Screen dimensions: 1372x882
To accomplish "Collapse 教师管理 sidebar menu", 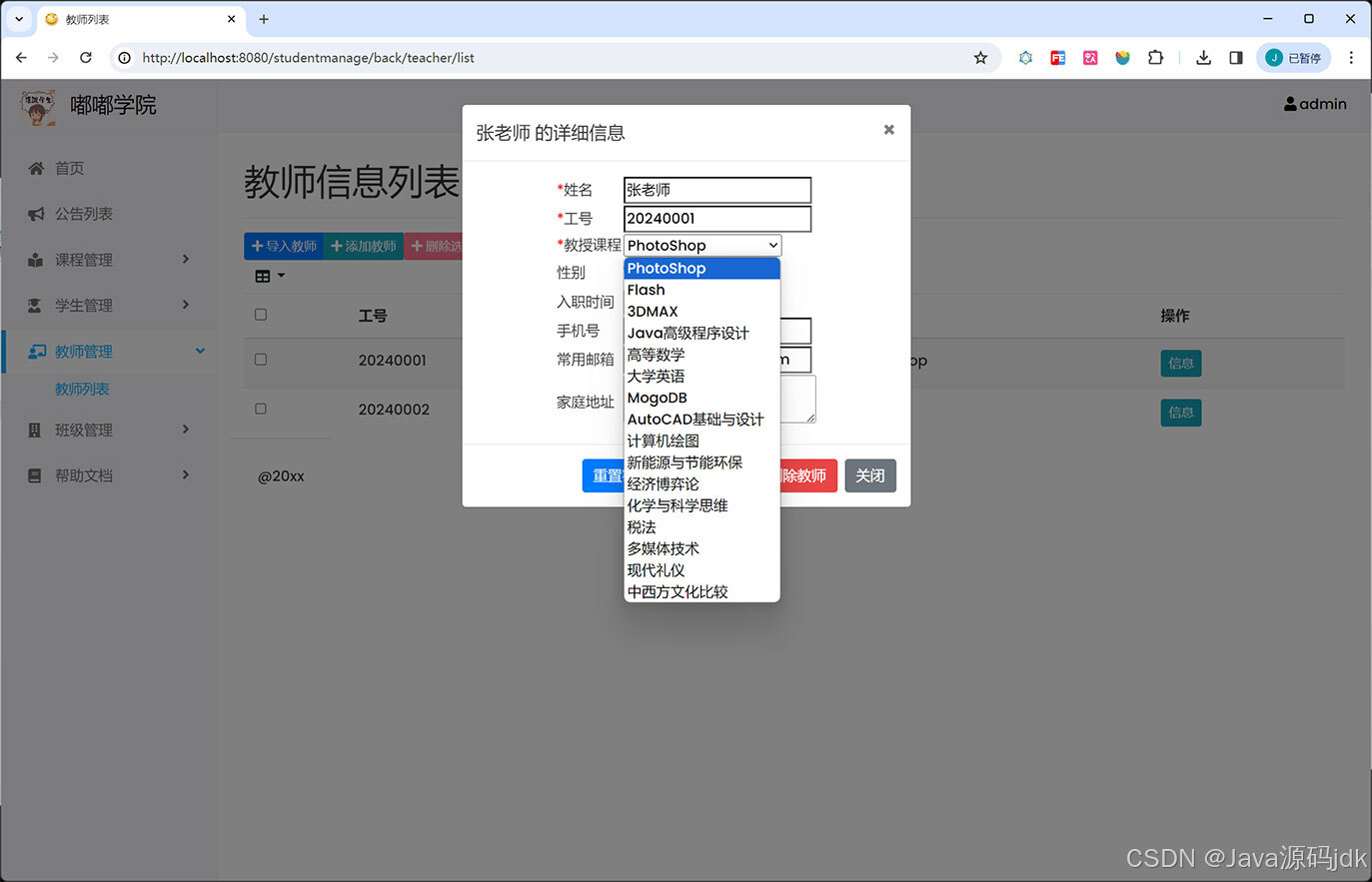I will [108, 352].
